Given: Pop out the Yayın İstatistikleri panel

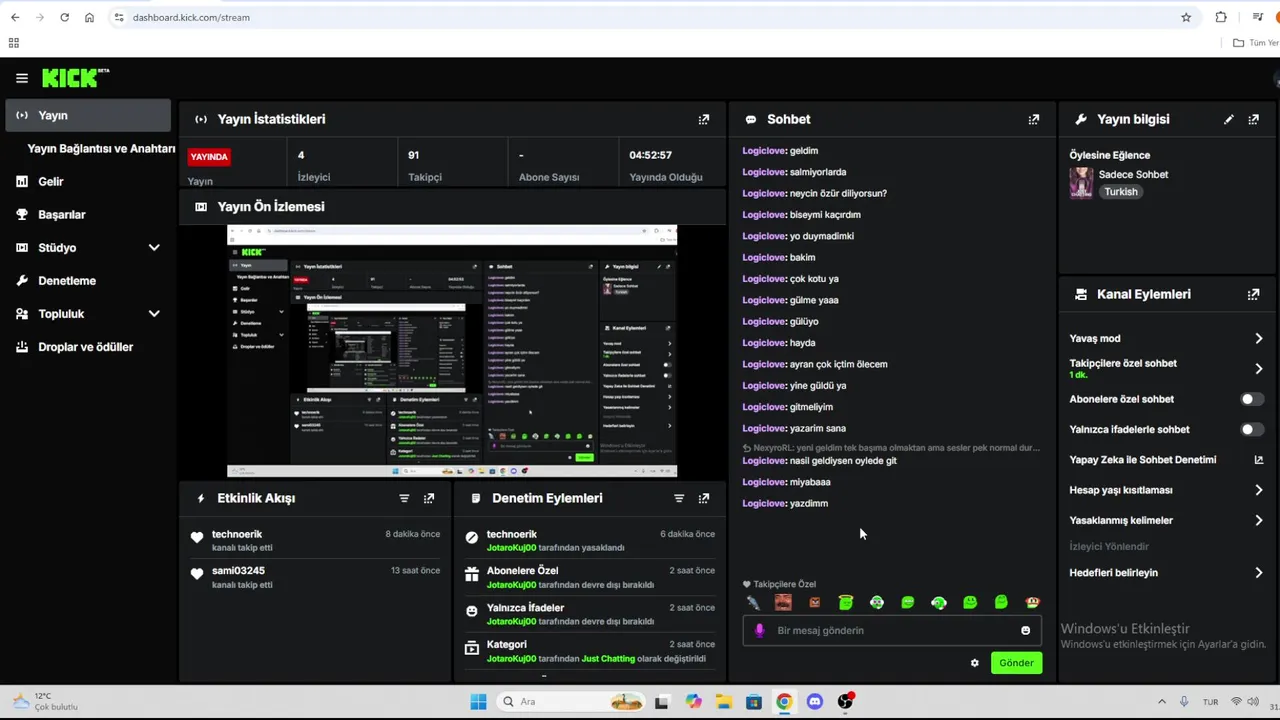Looking at the screenshot, I should point(704,119).
